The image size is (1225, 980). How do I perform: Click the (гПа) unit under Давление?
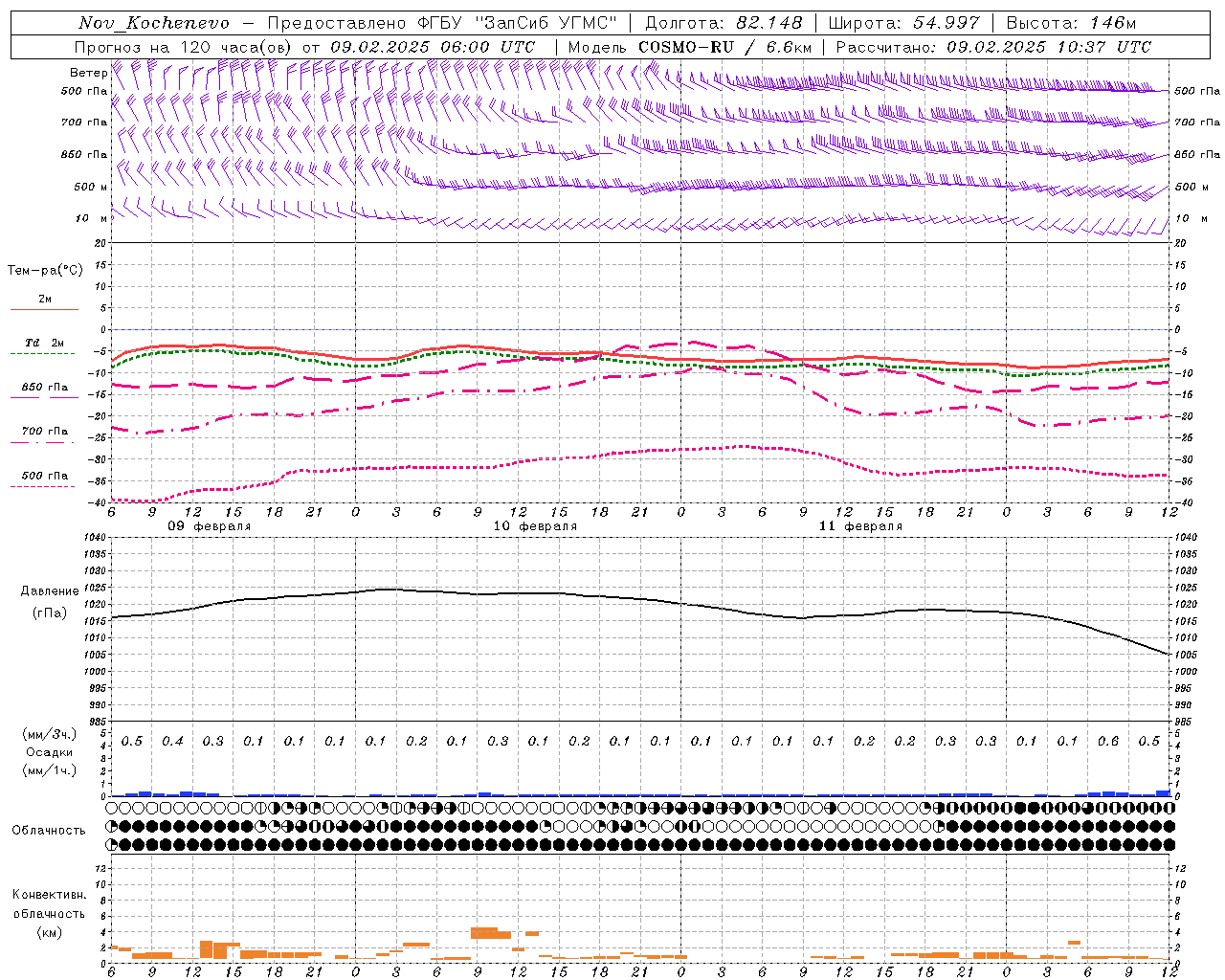tap(50, 613)
